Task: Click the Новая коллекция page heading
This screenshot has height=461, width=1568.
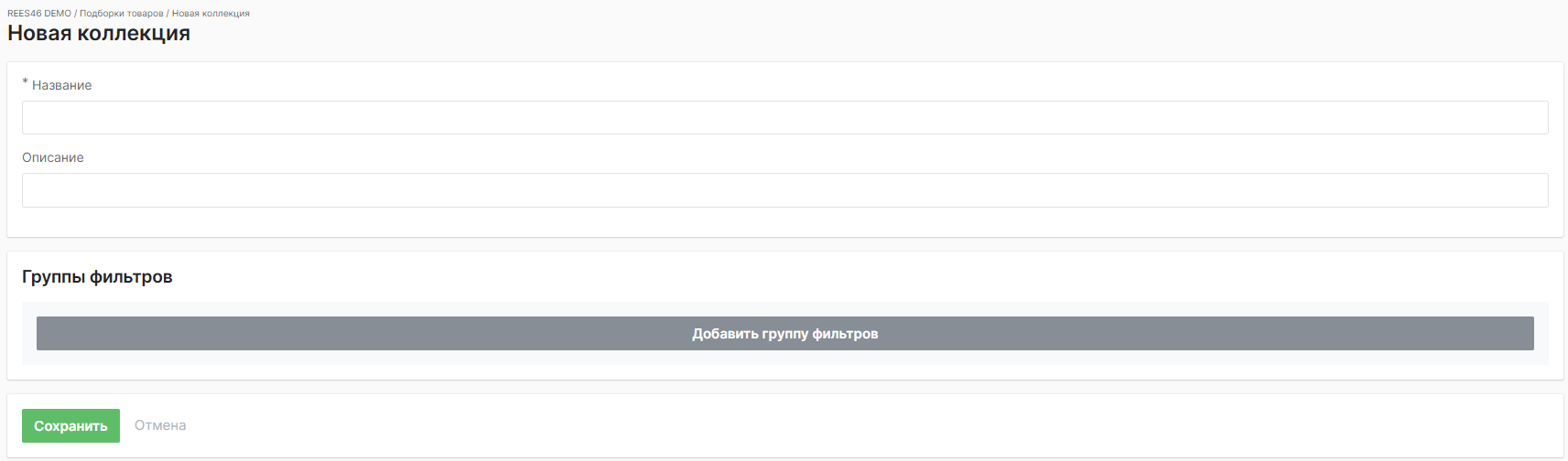Action: click(99, 34)
